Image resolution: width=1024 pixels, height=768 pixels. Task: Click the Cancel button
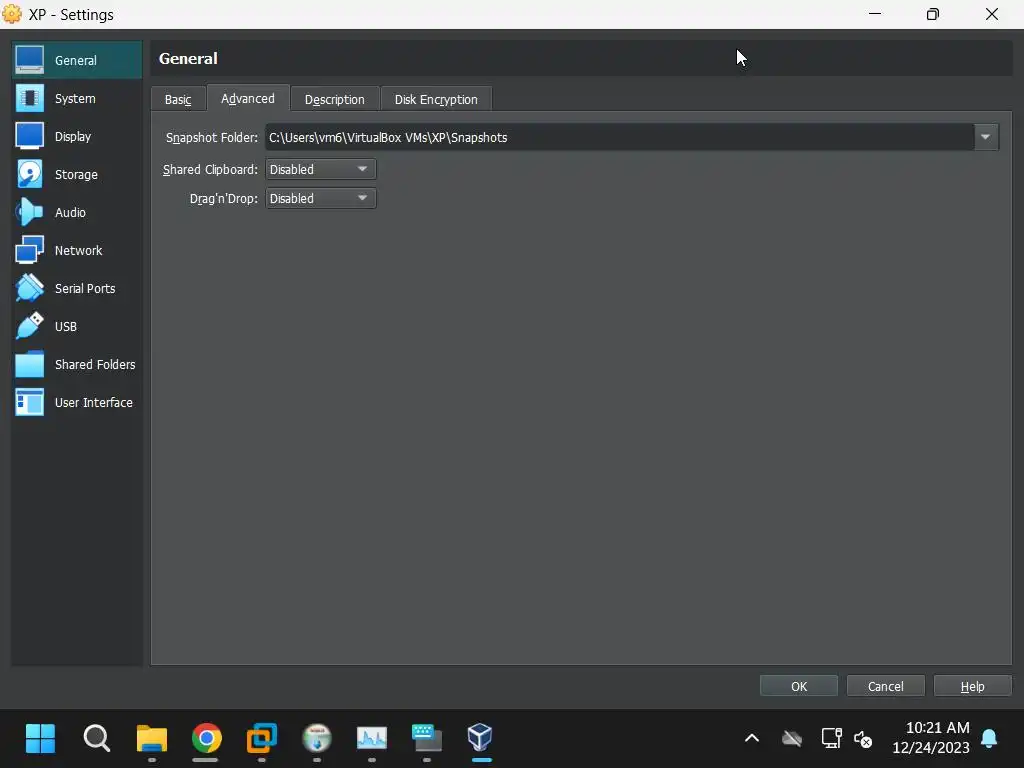pos(886,686)
